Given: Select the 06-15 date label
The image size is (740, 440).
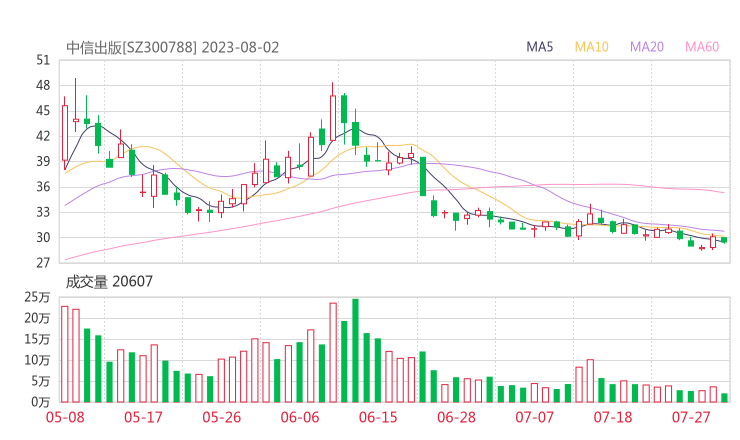Looking at the screenshot, I should (378, 417).
